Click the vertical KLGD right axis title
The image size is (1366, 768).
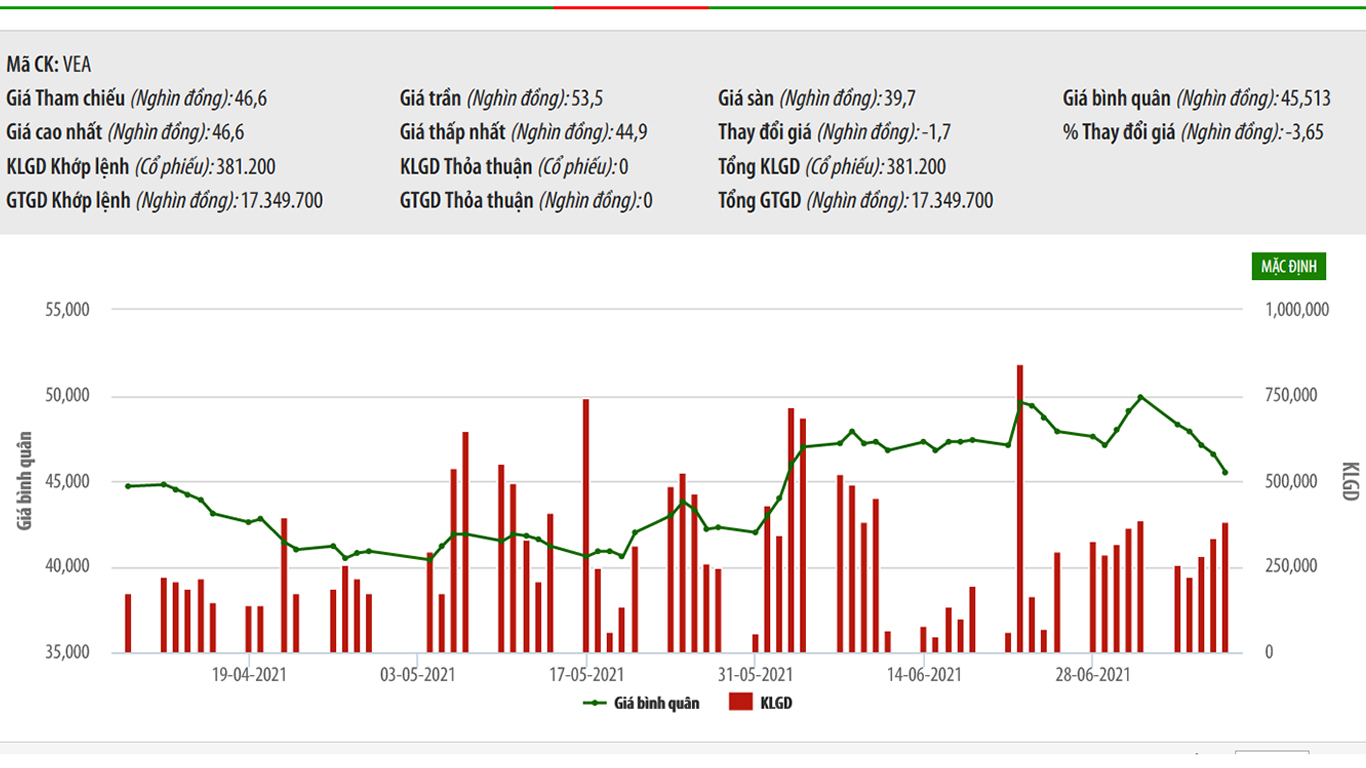pyautogui.click(x=1349, y=481)
